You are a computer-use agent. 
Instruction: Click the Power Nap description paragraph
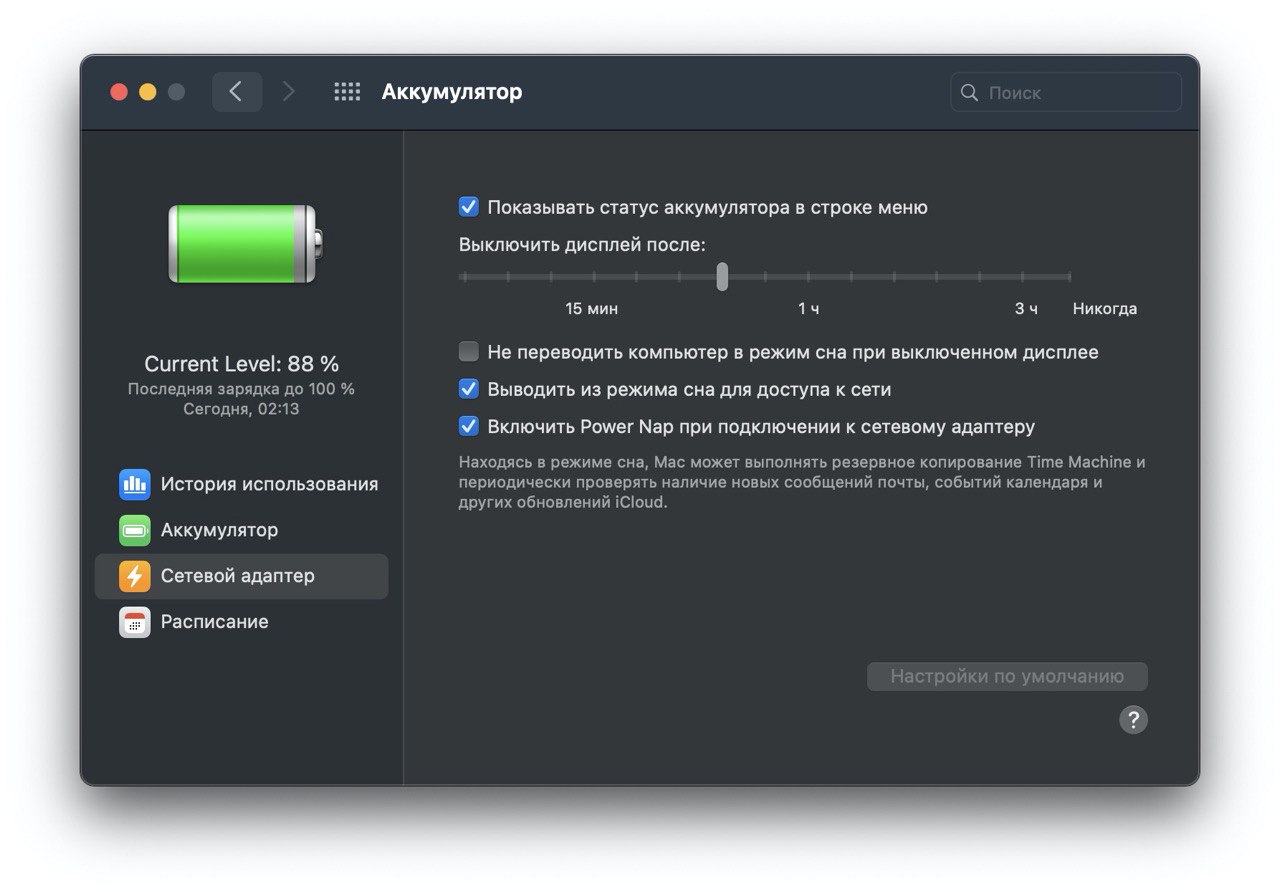click(802, 482)
